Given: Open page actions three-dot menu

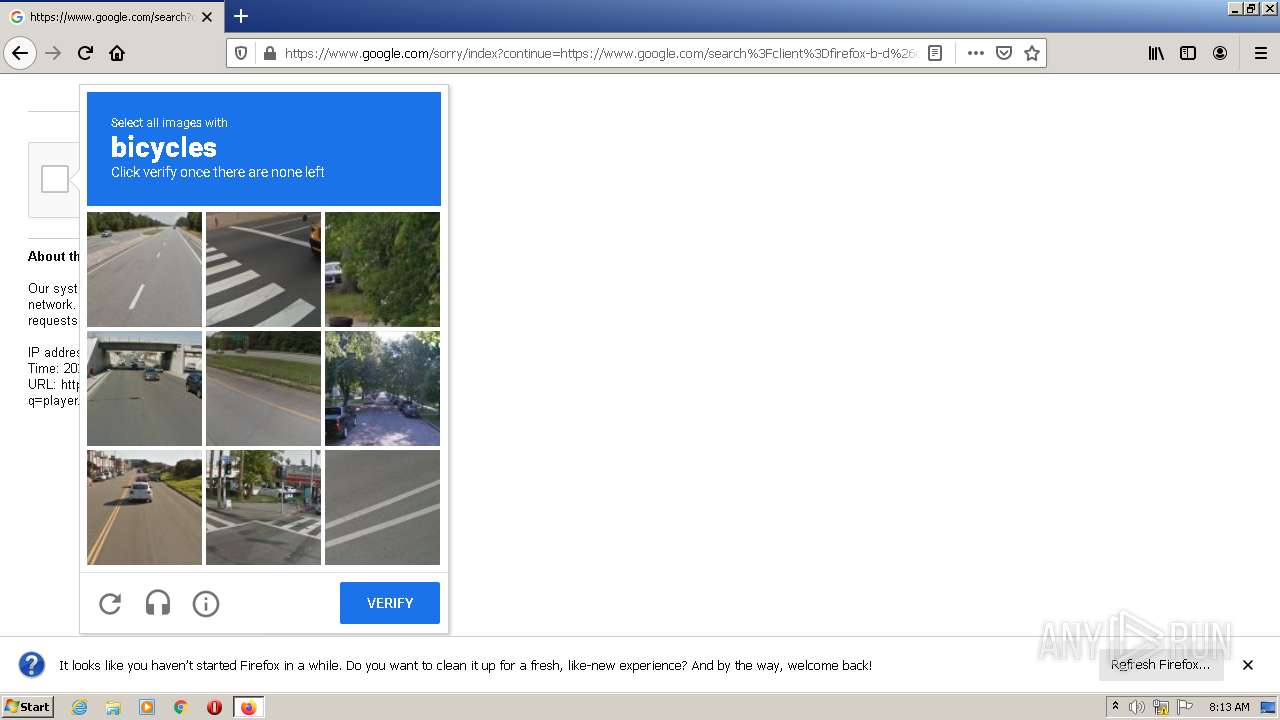Looking at the screenshot, I should (x=976, y=53).
